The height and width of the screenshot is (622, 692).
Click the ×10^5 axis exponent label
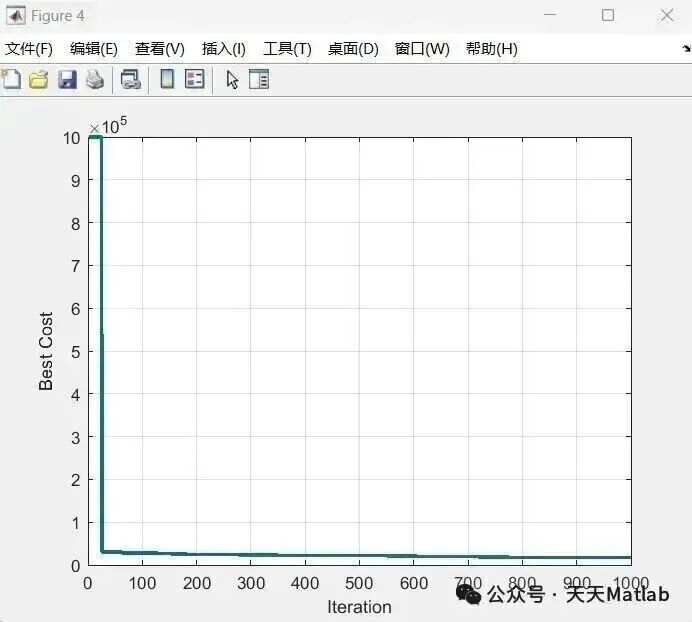108,125
